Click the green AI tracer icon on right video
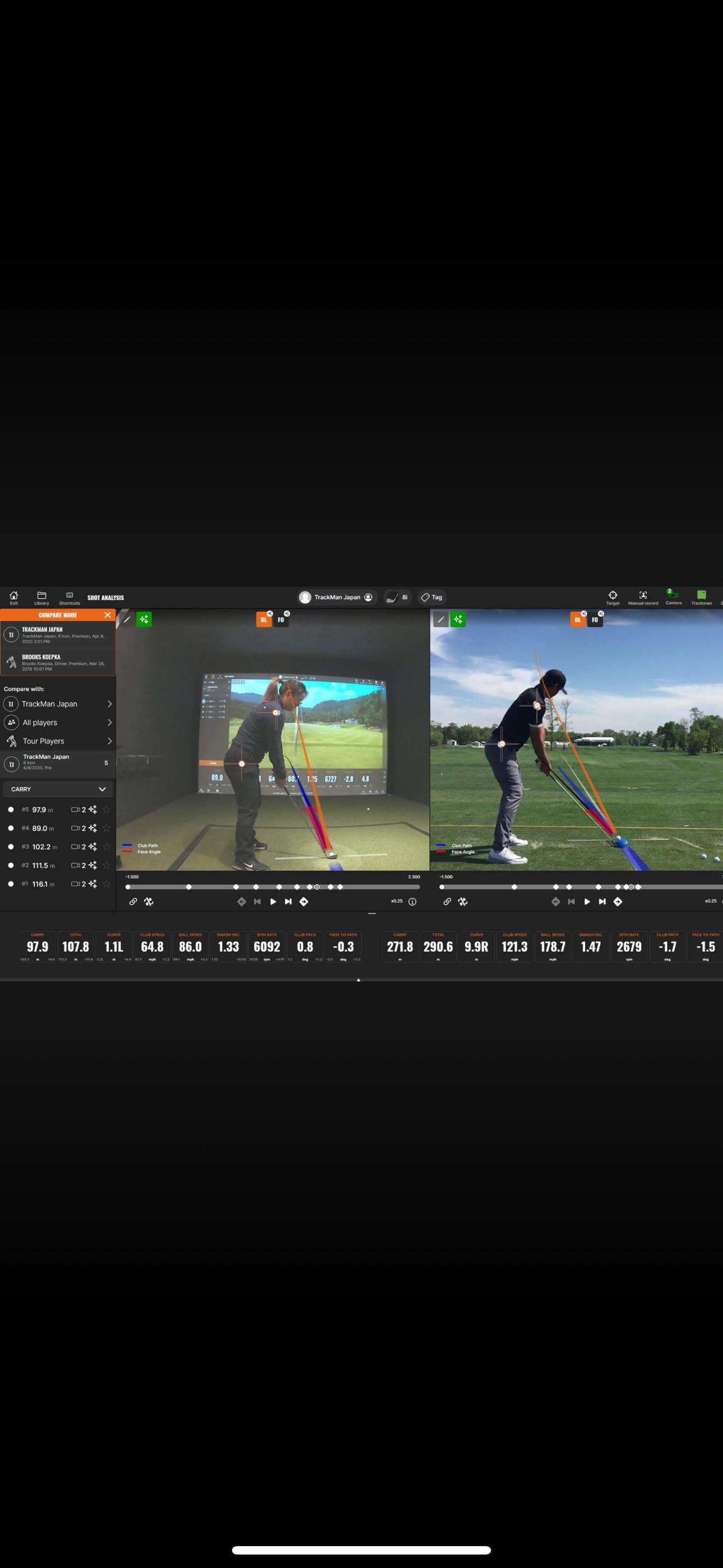723x1568 pixels. tap(458, 620)
